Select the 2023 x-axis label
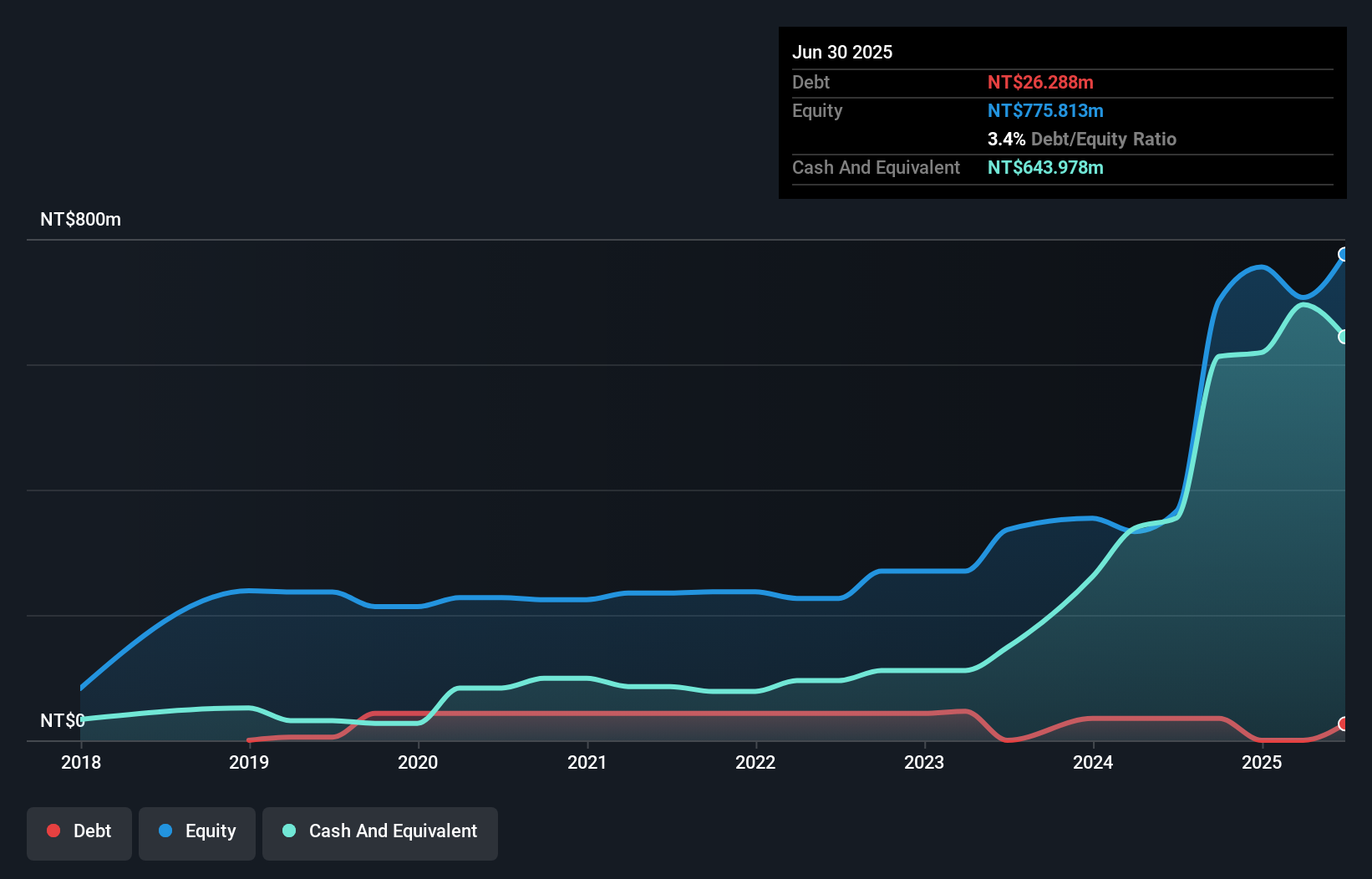This screenshot has width=1372, height=879. point(924,762)
